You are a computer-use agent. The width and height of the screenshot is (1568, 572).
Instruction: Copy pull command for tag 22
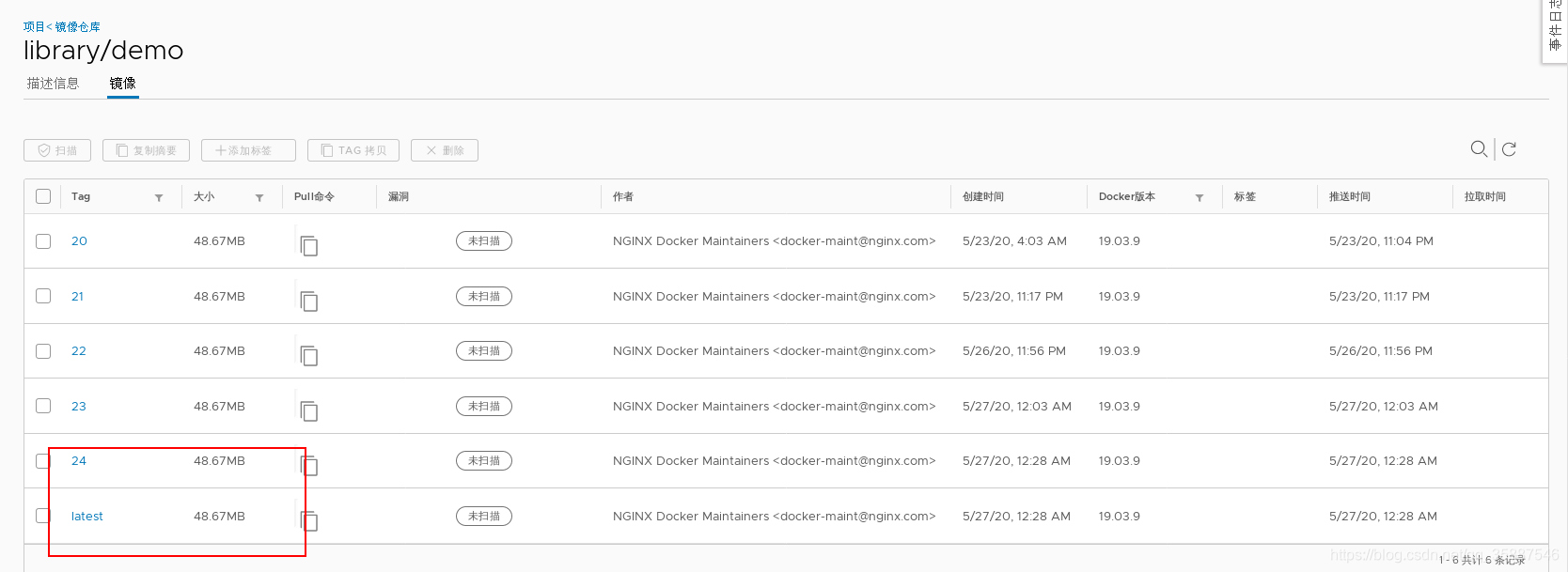[309, 356]
